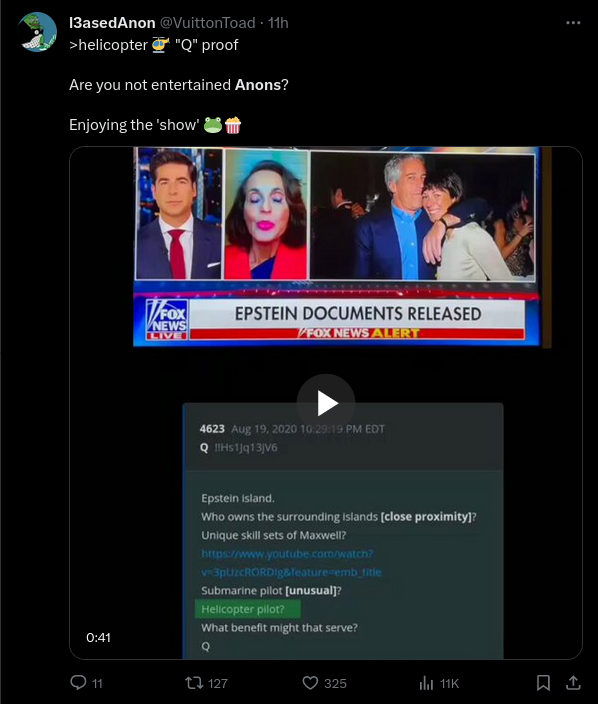Image resolution: width=598 pixels, height=704 pixels.
Task: Click the 127 repost count
Action: pyautogui.click(x=218, y=683)
